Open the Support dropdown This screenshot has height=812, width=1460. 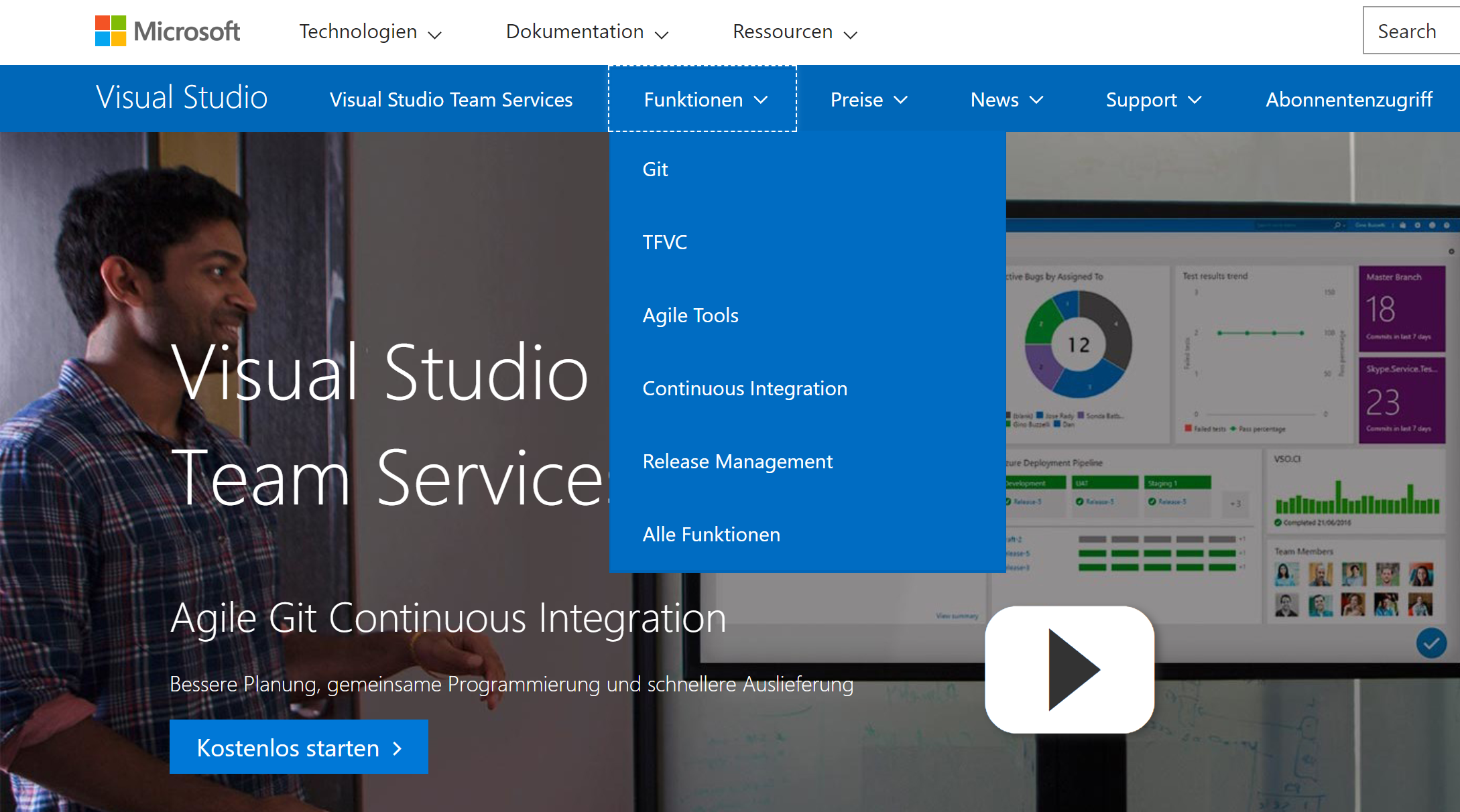coord(1154,100)
